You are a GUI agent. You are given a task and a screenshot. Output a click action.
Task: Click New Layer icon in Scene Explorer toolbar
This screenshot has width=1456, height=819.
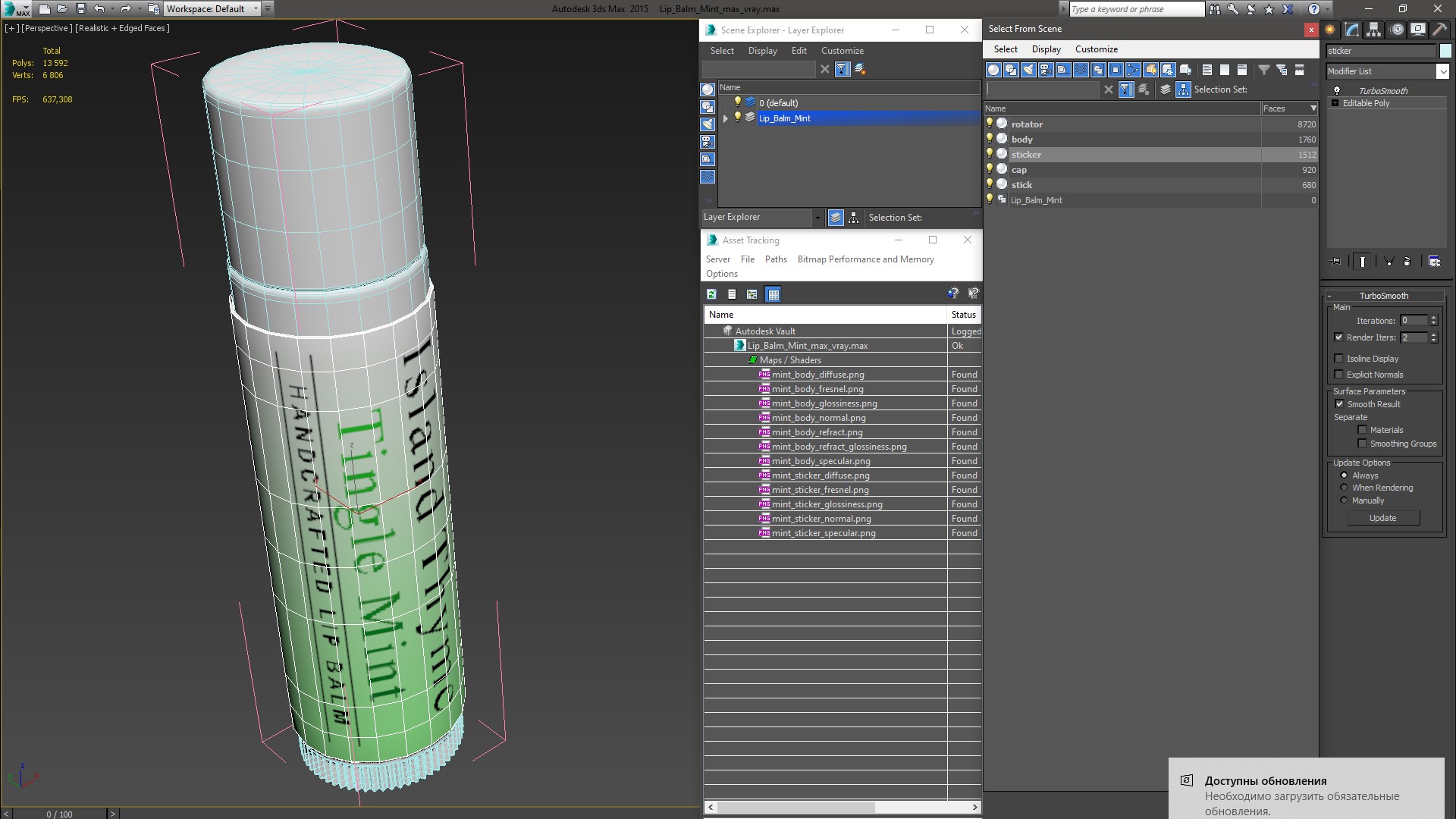click(860, 69)
